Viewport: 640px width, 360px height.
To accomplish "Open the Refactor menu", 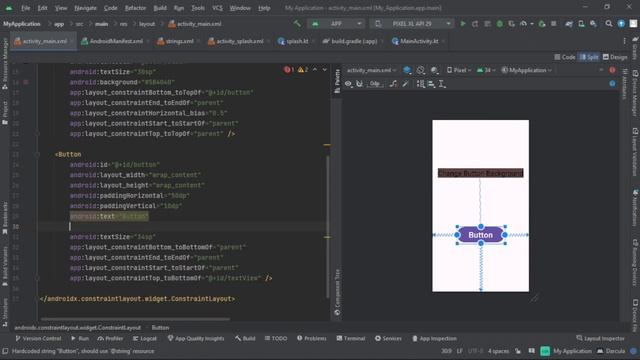I will 135,8.
